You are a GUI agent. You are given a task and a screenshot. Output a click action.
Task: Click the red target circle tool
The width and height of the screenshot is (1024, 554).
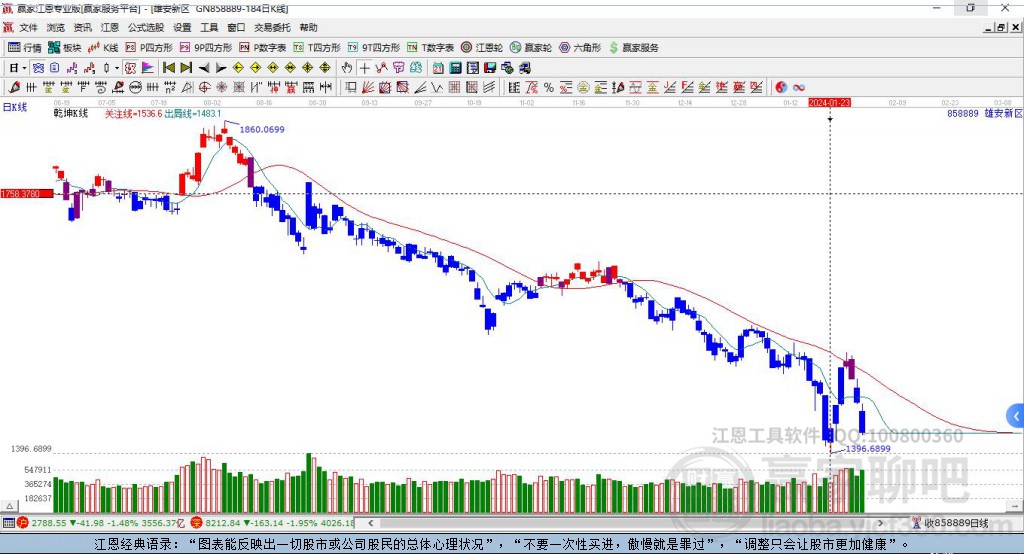pos(204,88)
